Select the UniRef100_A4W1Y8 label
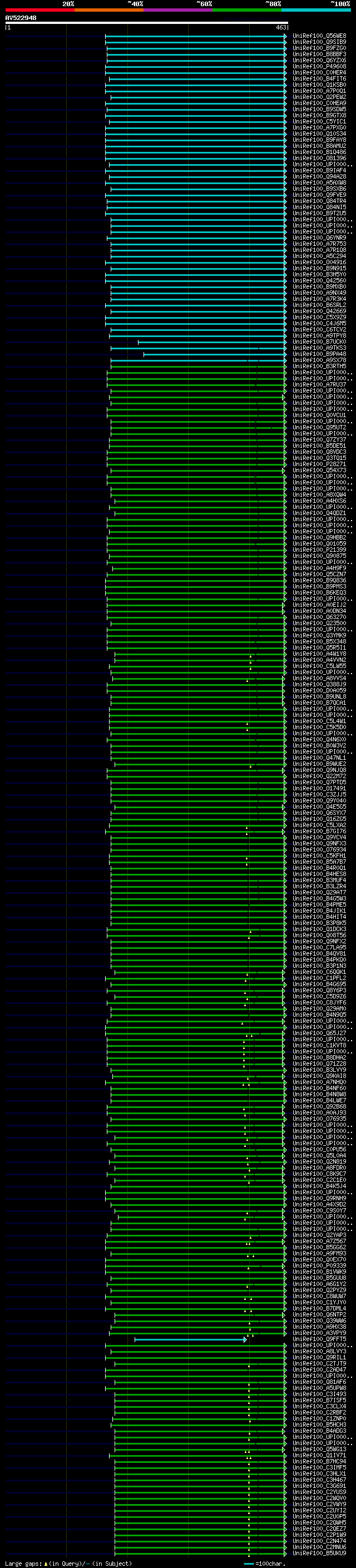 coord(319,654)
